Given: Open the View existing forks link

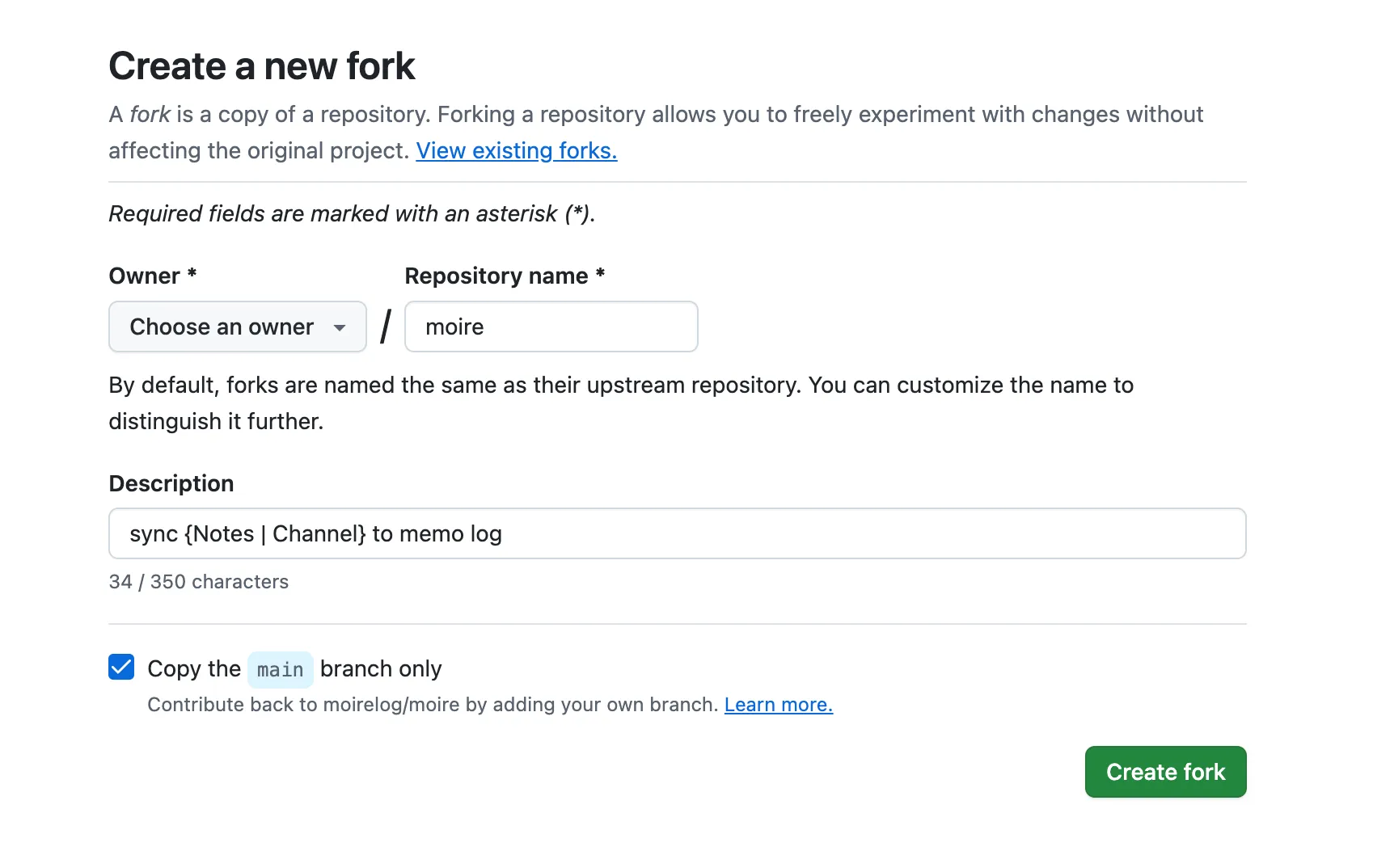Looking at the screenshot, I should pos(516,151).
